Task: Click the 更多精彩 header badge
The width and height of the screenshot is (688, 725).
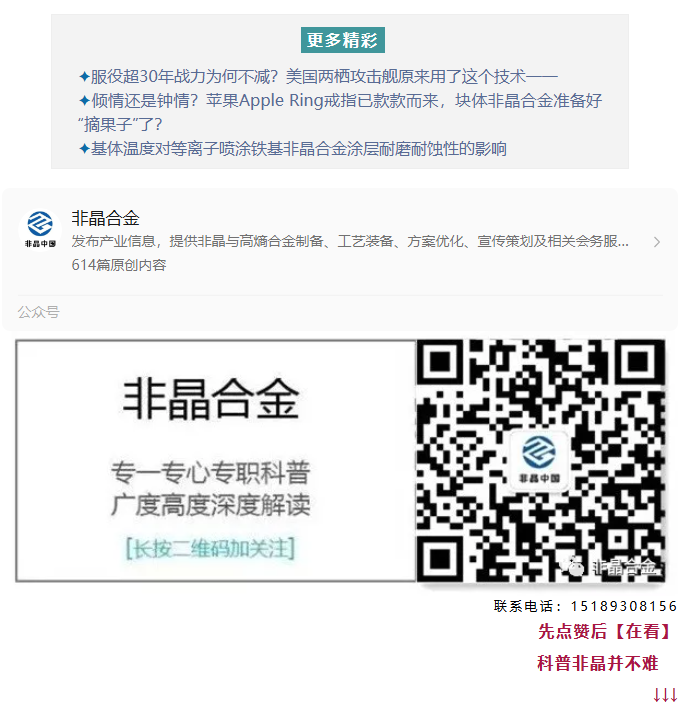Action: tap(343, 40)
